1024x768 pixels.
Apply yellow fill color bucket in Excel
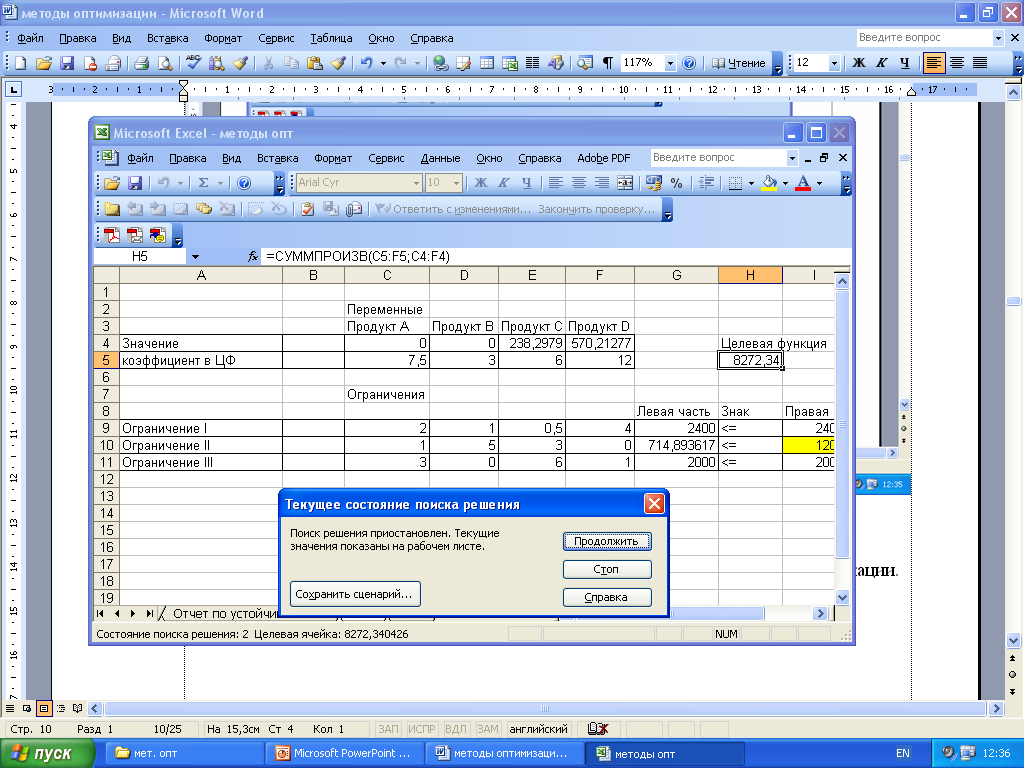click(769, 183)
